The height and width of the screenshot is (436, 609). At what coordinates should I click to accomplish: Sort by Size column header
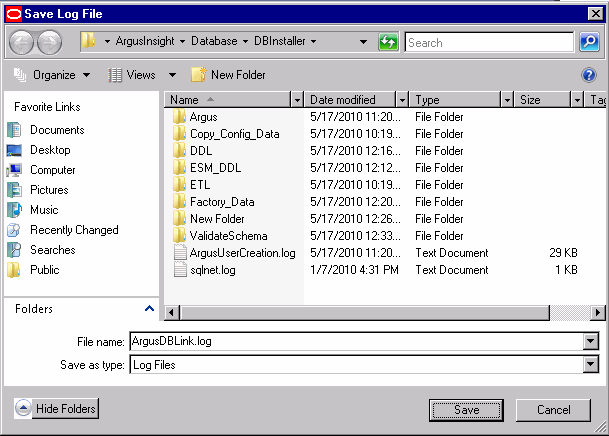click(543, 100)
